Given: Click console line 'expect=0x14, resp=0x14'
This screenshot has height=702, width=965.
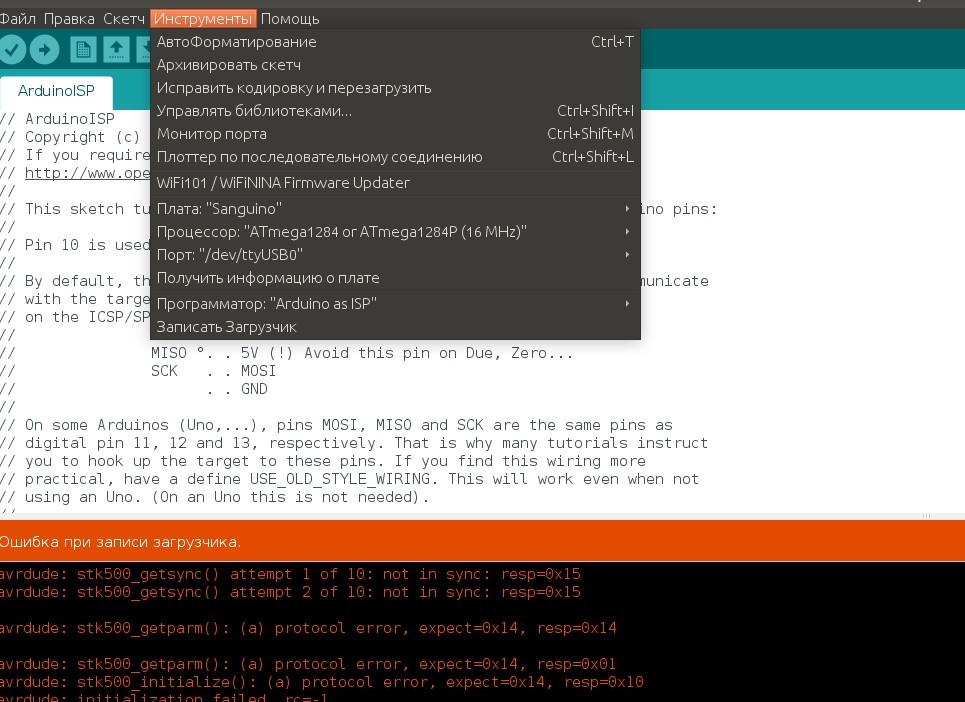Looking at the screenshot, I should click(x=308, y=628).
